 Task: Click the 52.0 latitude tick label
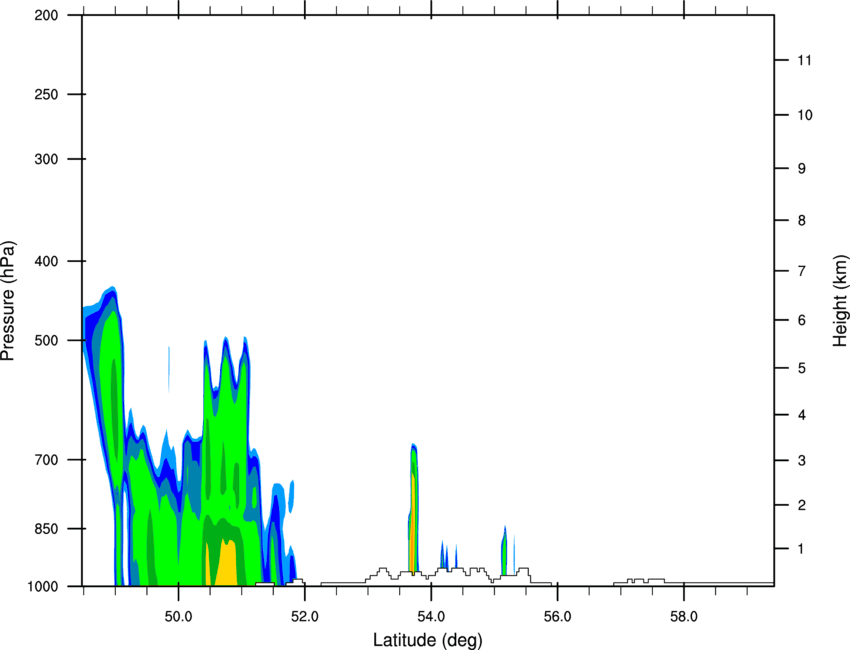coord(305,617)
